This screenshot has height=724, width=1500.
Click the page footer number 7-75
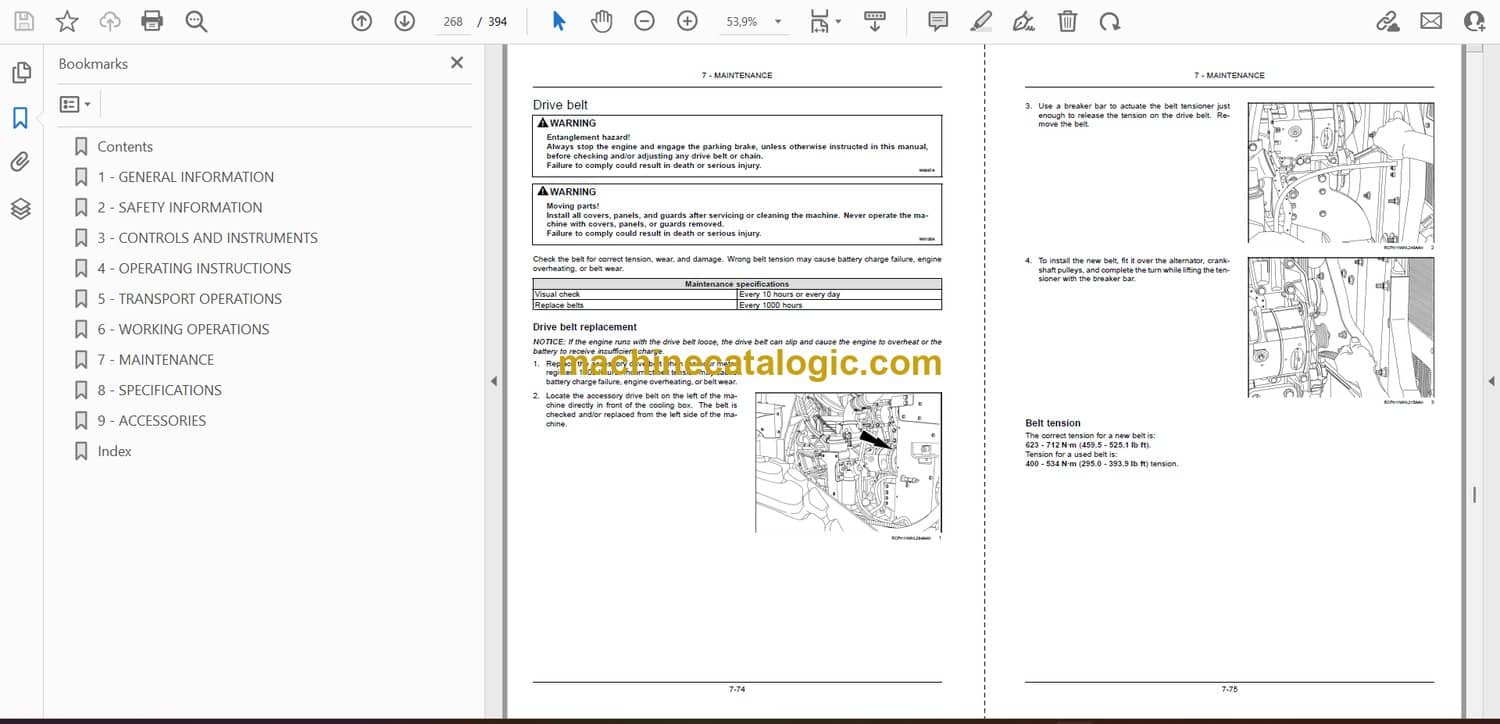[1229, 689]
